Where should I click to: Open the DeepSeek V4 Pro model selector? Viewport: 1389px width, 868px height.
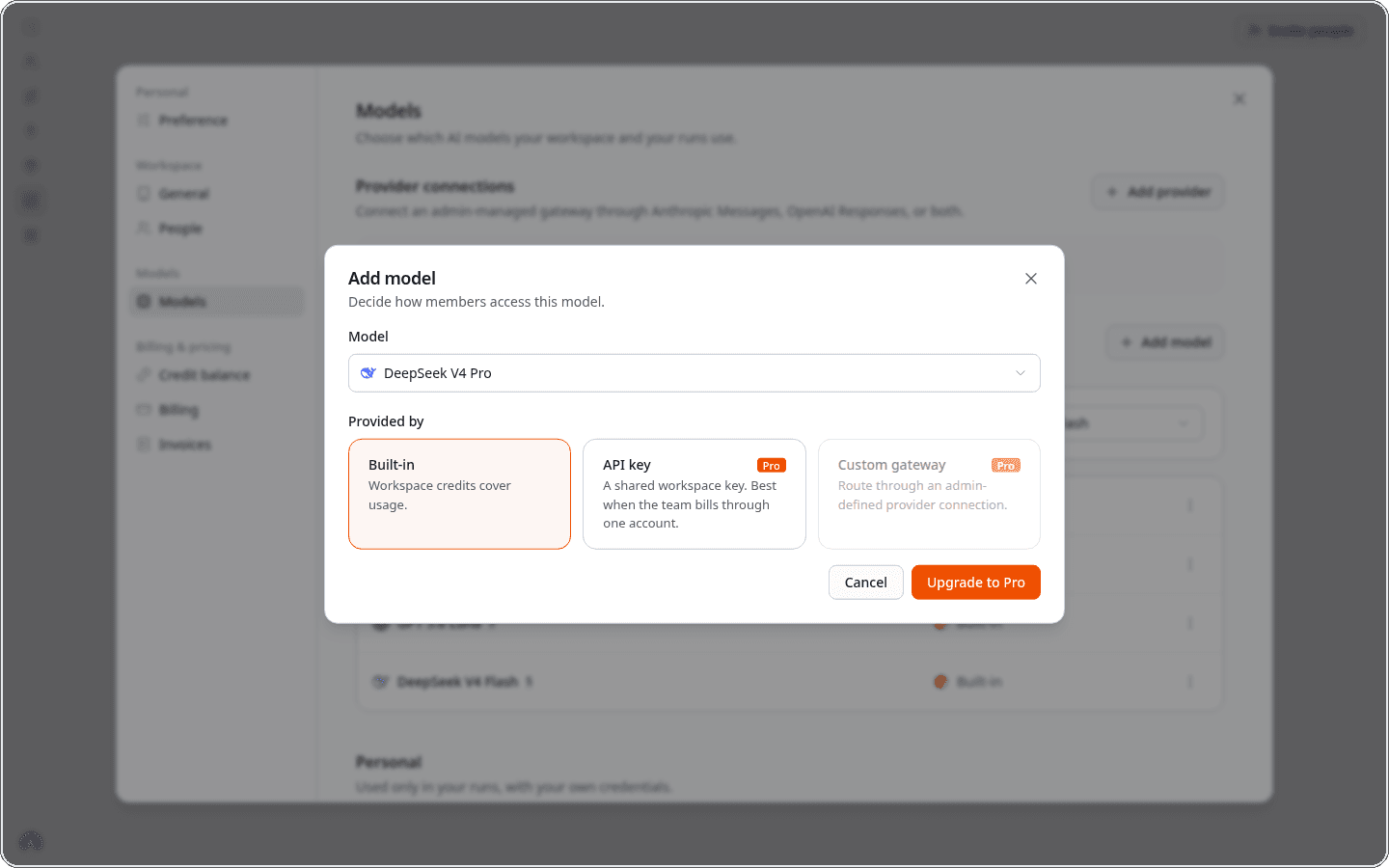point(694,373)
